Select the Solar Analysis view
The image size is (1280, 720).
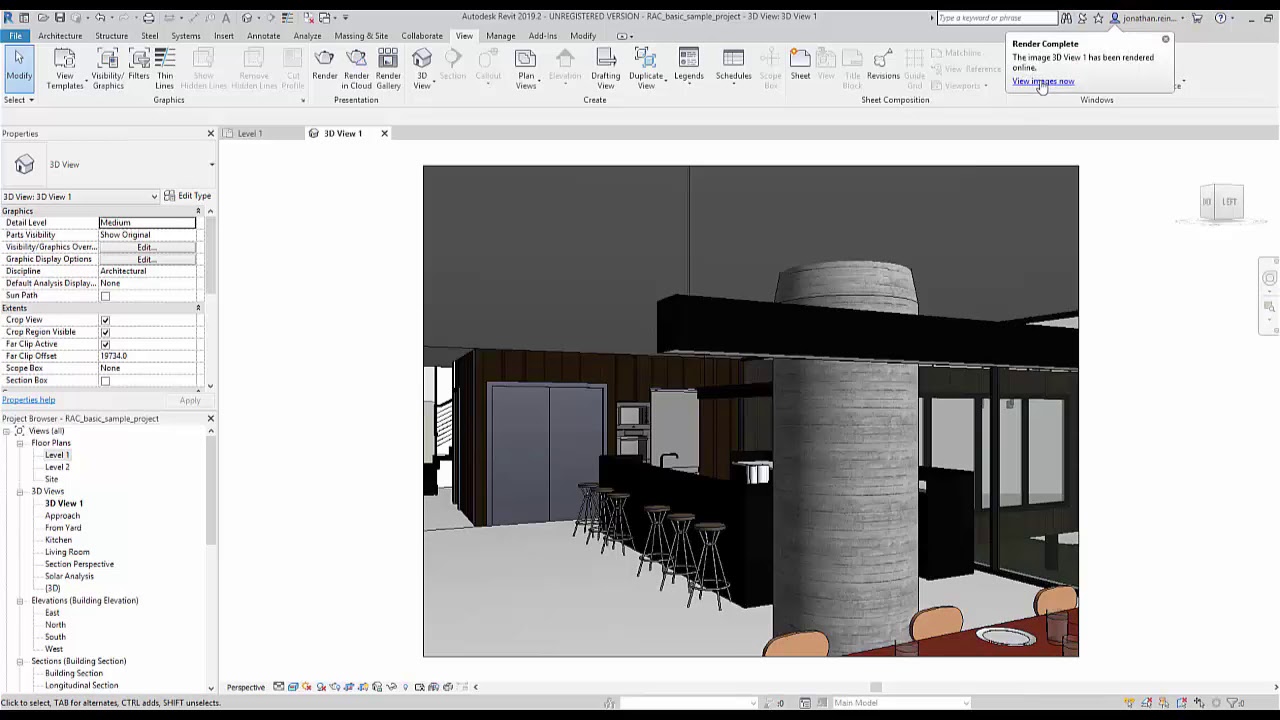69,576
